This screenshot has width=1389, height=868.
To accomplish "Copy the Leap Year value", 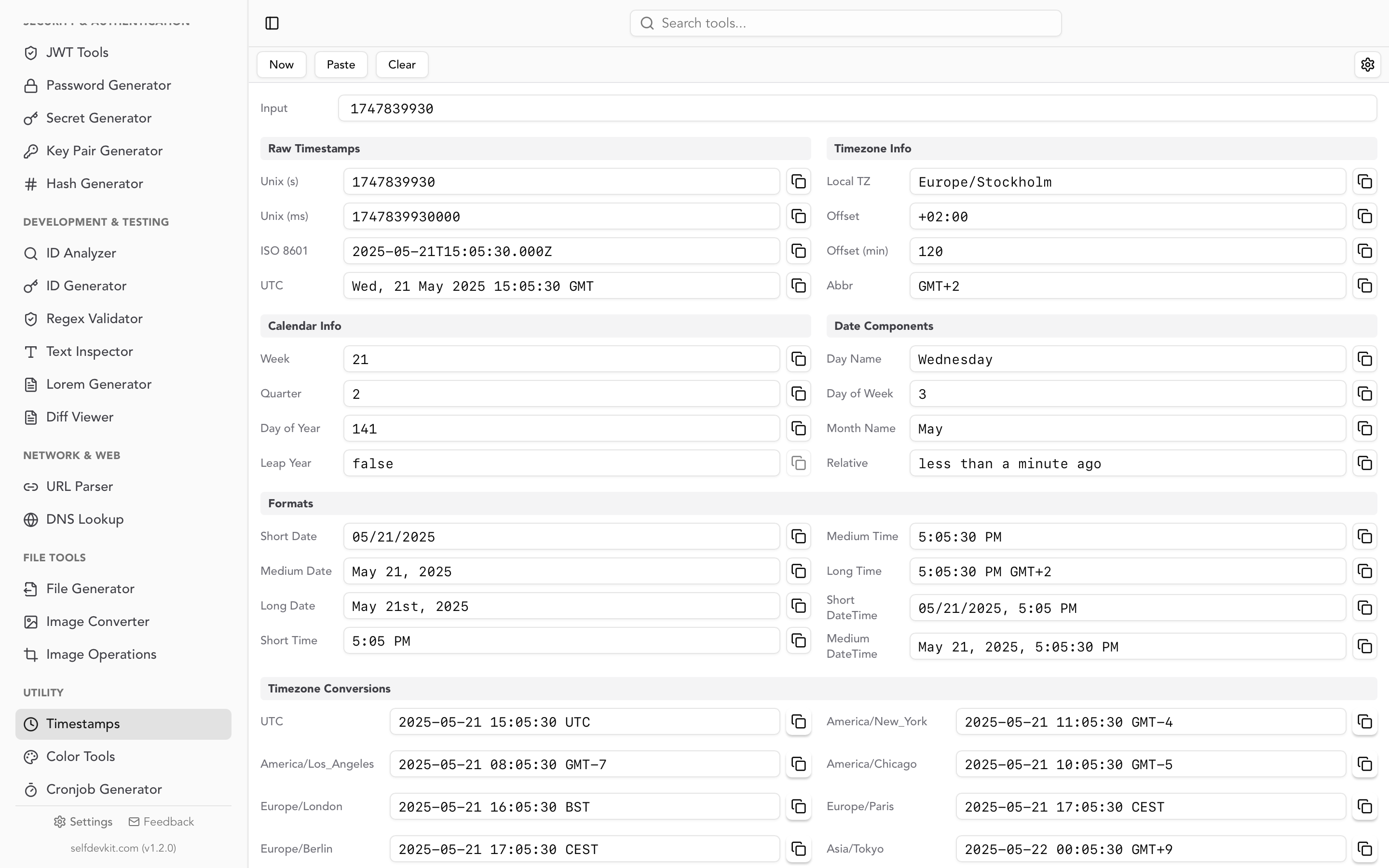I will pyautogui.click(x=798, y=463).
